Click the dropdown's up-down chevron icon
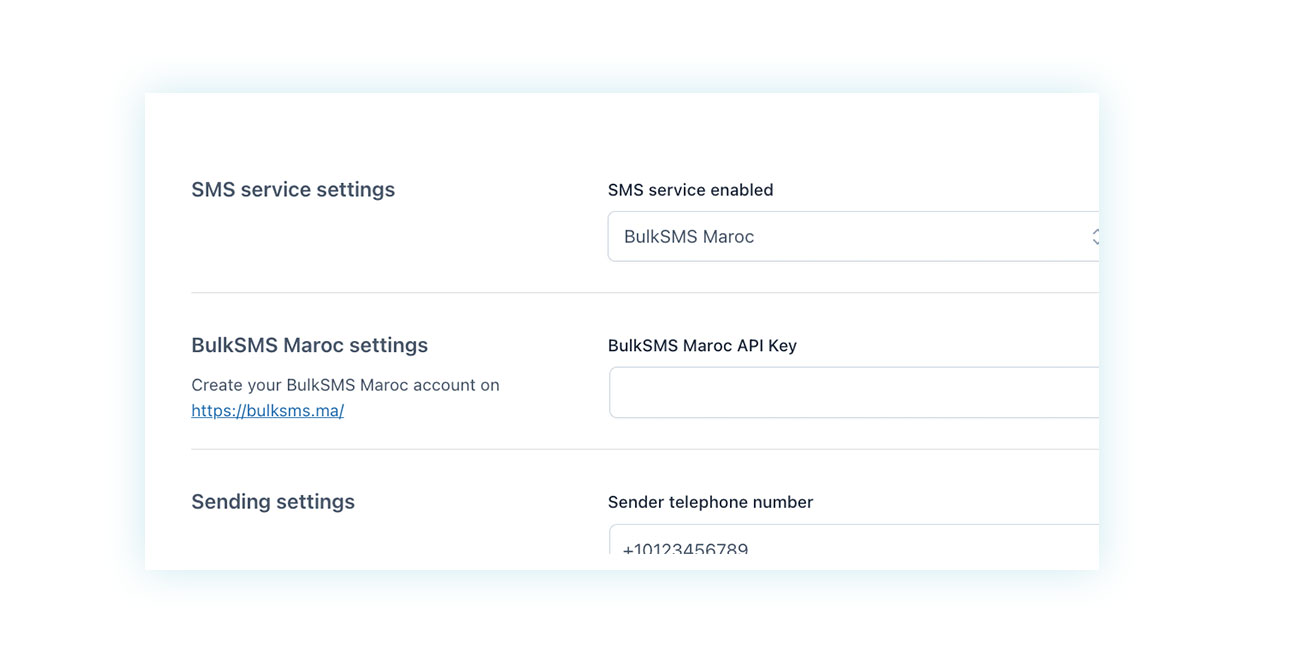The image size is (1300, 653). click(x=1095, y=237)
